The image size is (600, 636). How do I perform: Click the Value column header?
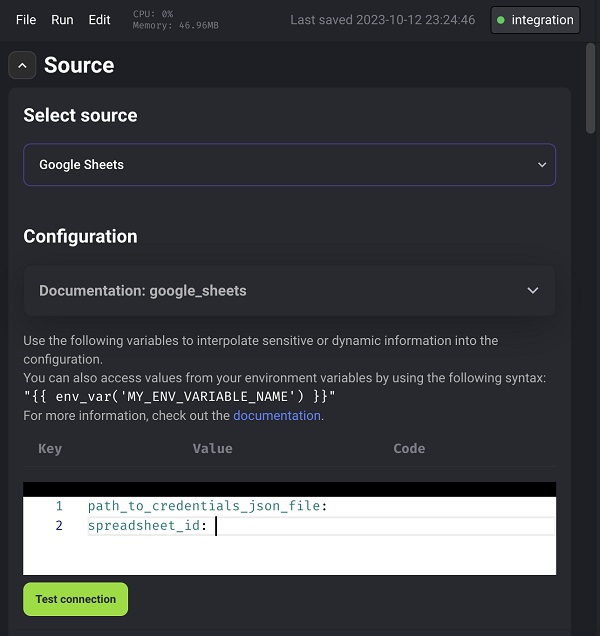coord(213,449)
